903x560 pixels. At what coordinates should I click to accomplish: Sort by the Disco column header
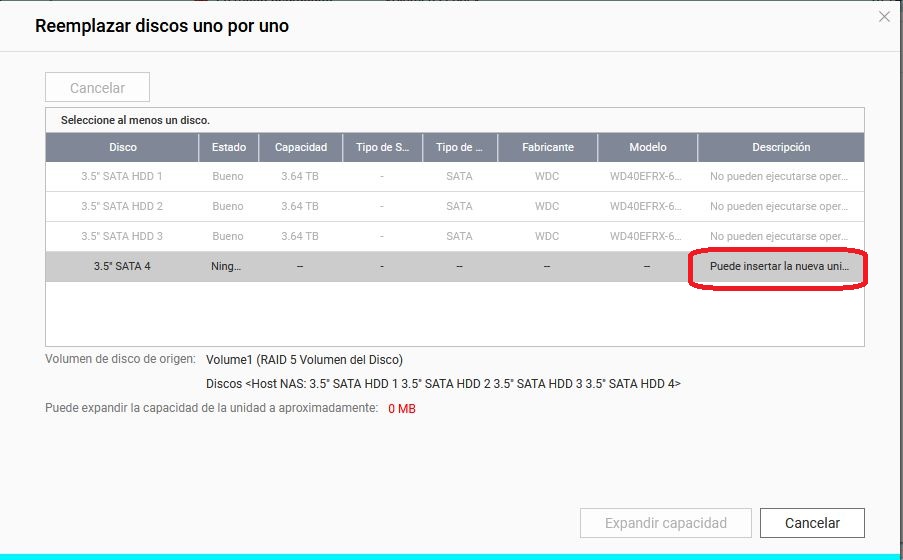tap(122, 147)
